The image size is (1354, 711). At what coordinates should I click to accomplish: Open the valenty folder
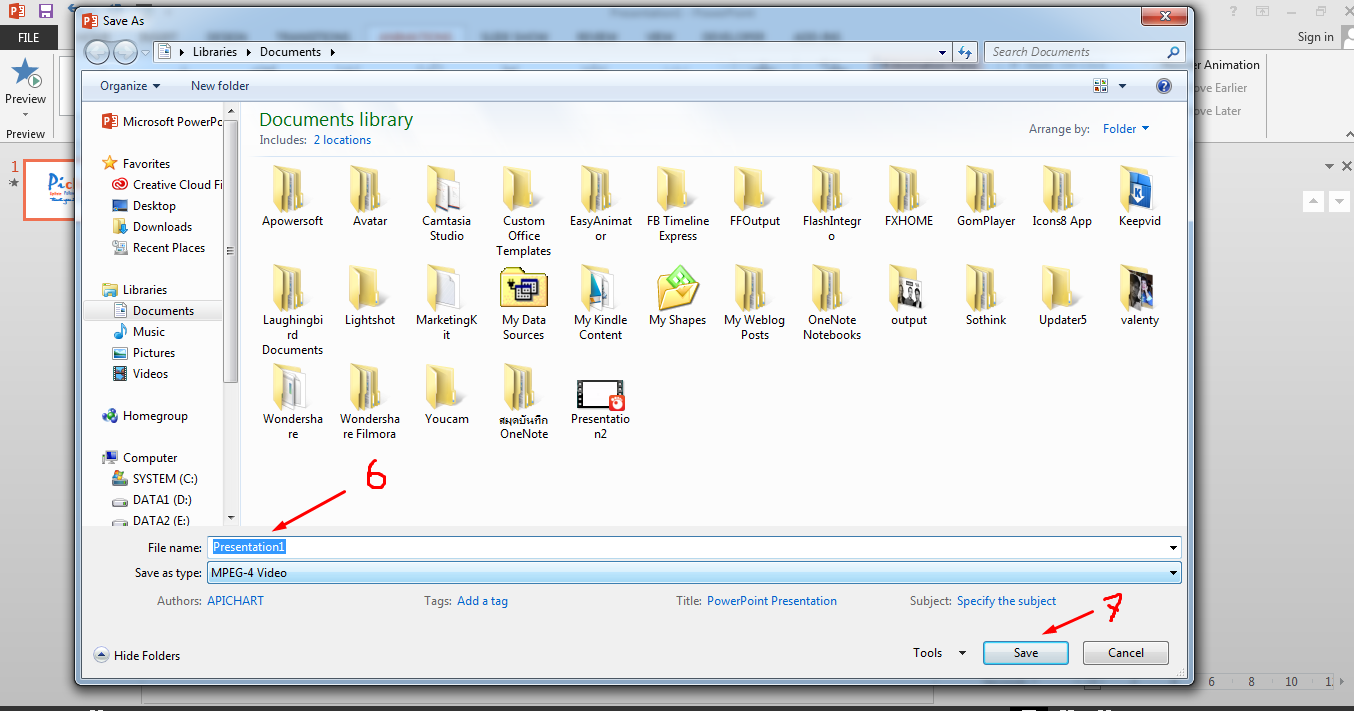pyautogui.click(x=1139, y=297)
